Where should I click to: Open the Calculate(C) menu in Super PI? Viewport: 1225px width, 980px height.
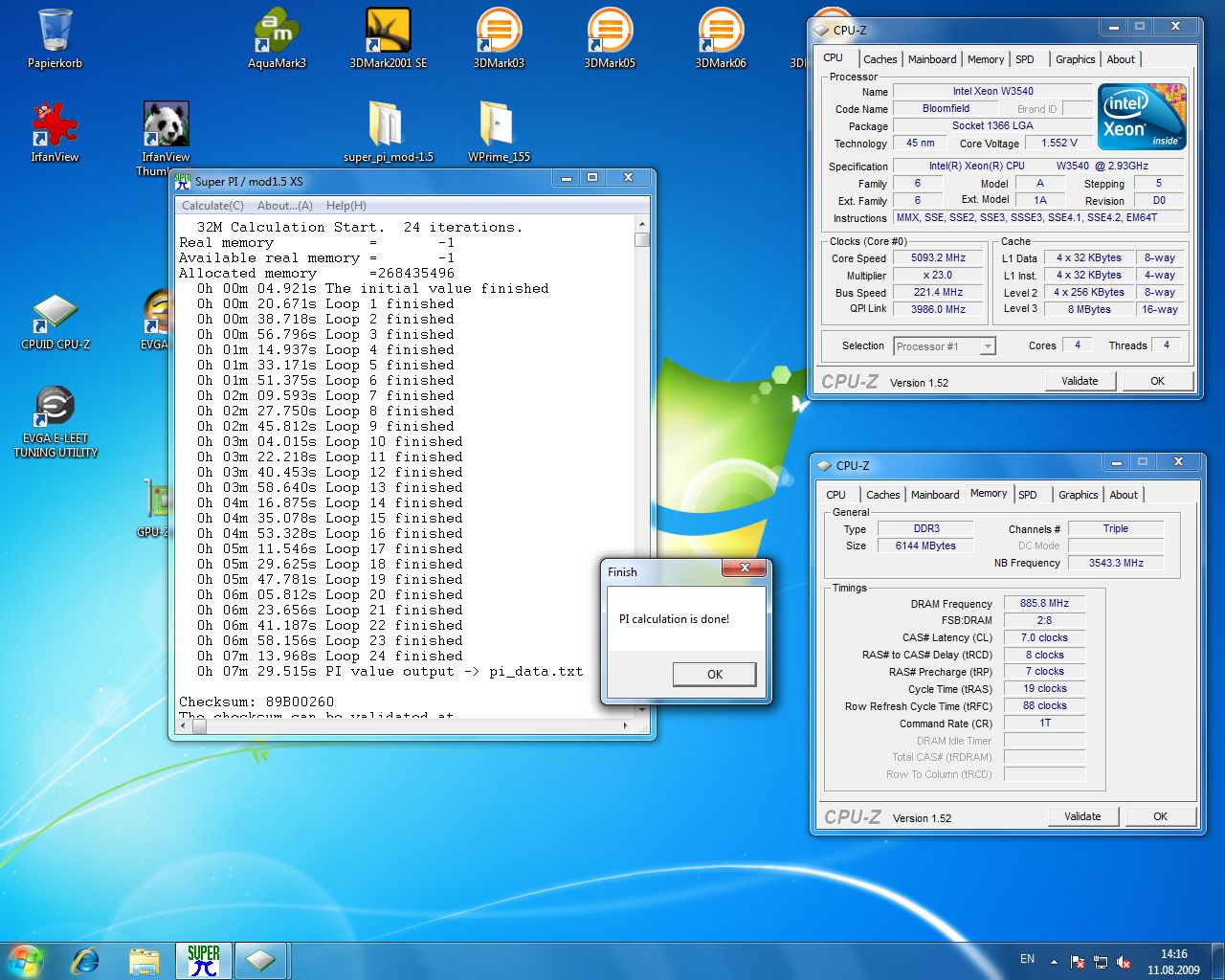click(212, 206)
